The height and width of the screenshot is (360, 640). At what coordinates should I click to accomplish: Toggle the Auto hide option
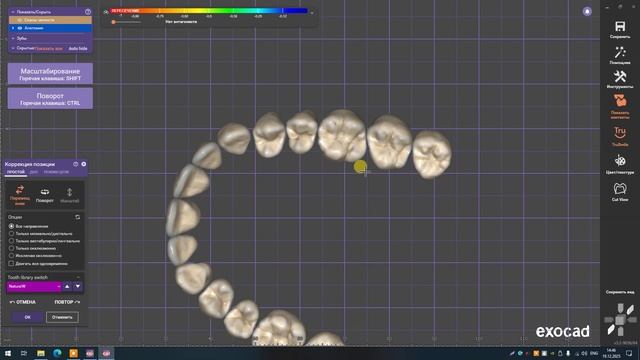[x=78, y=48]
